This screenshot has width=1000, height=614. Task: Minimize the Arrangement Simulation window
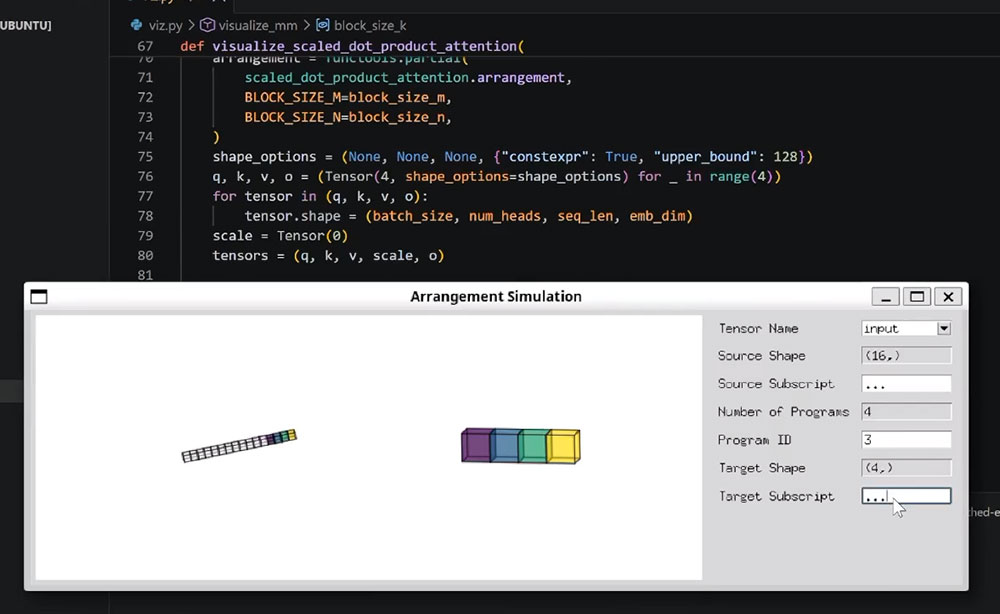(x=886, y=296)
